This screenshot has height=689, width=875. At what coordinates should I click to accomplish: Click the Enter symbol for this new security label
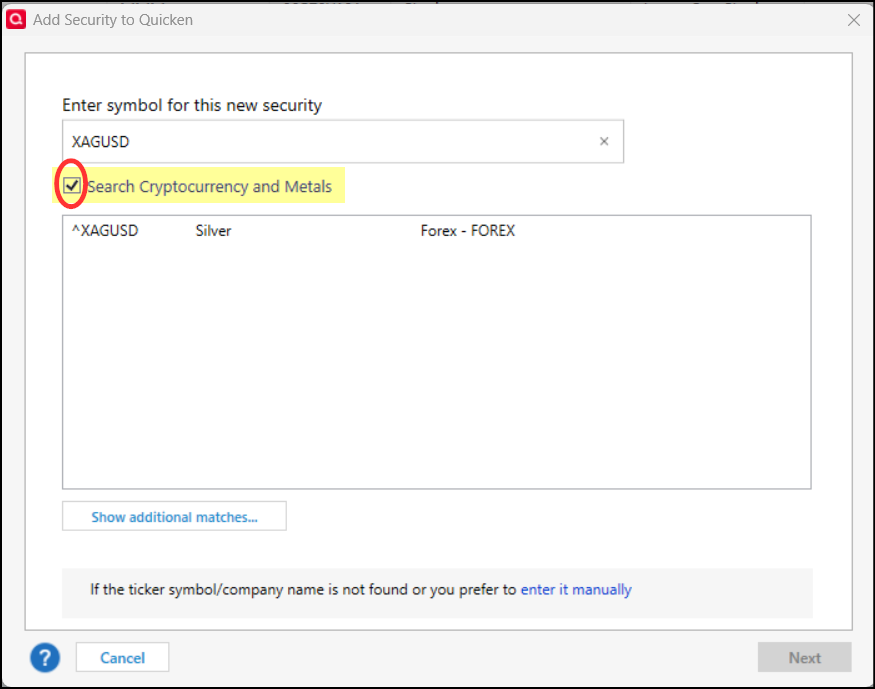192,105
